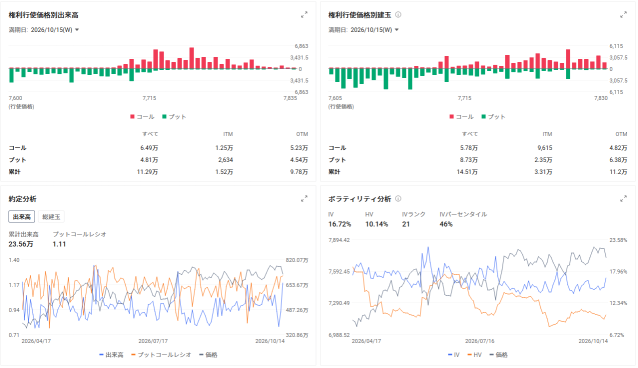Click IV rank value 21
This screenshot has height=368, width=638.
click(406, 224)
